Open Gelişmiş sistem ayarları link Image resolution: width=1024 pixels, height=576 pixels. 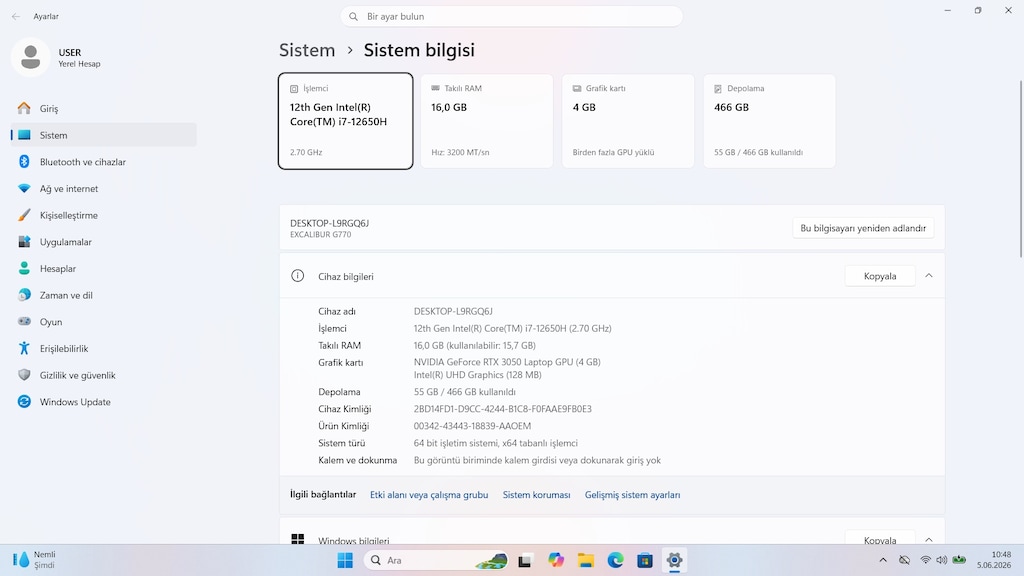point(632,495)
